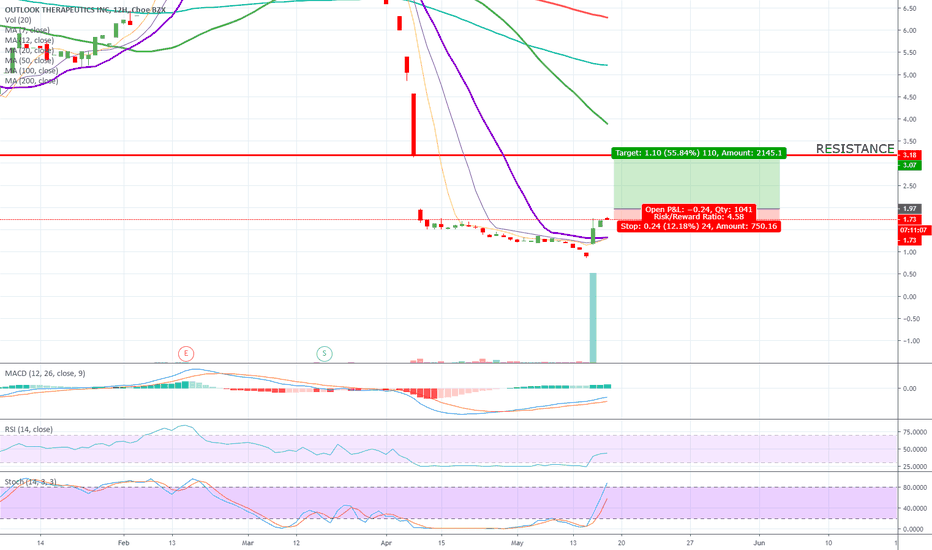The image size is (932, 550).
Task: Select the MA (200, close) indicator legend
Action: tap(32, 81)
